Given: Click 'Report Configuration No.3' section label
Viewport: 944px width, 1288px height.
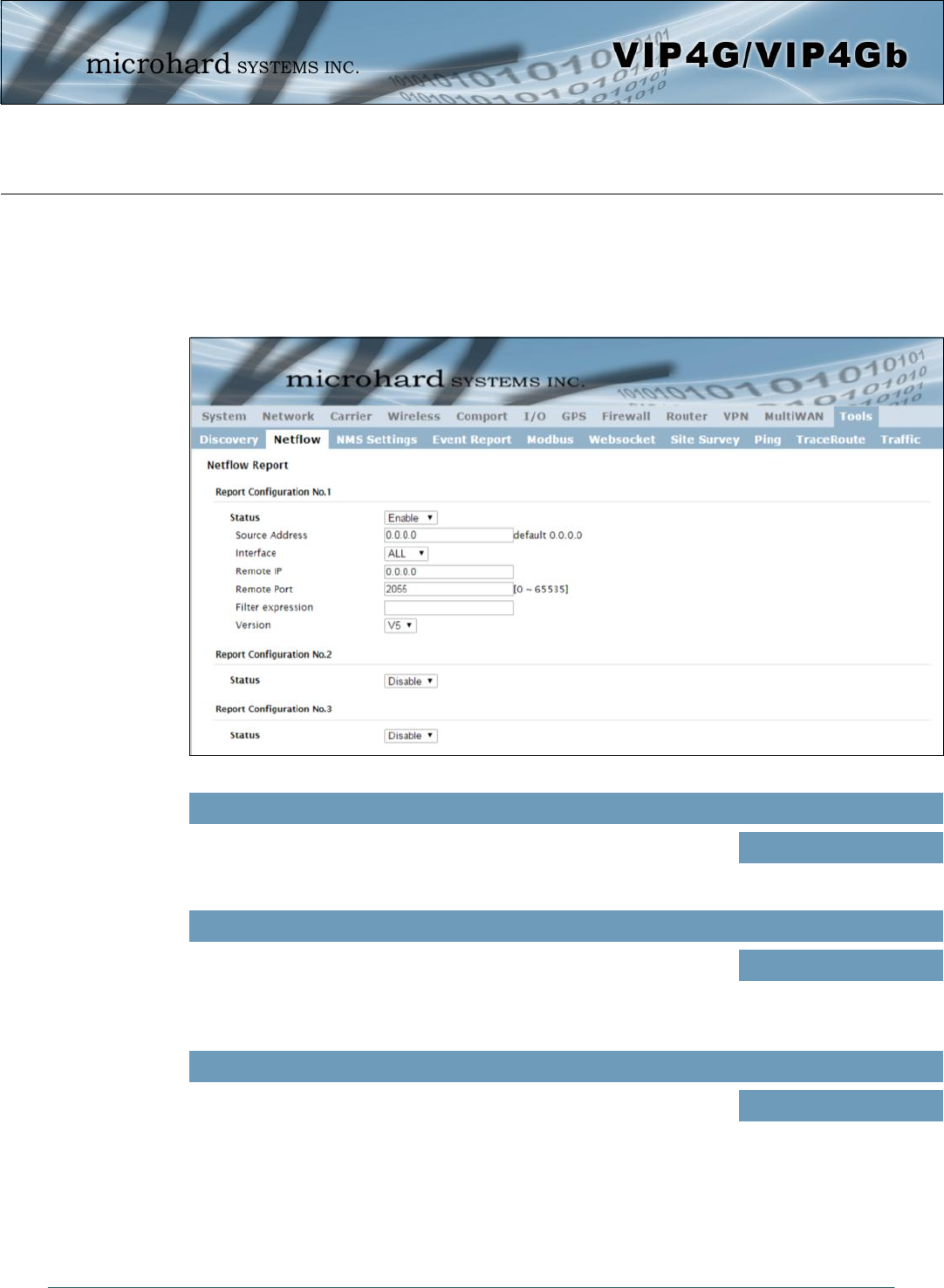Looking at the screenshot, I should (273, 709).
